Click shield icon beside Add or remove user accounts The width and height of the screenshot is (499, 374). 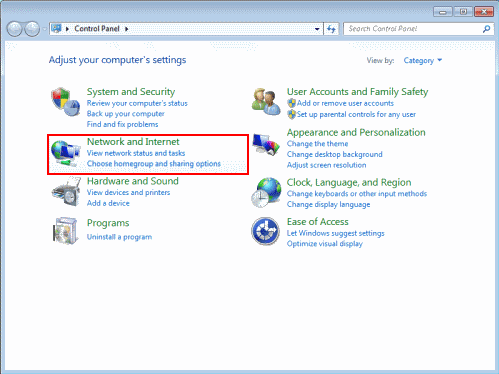[292, 103]
